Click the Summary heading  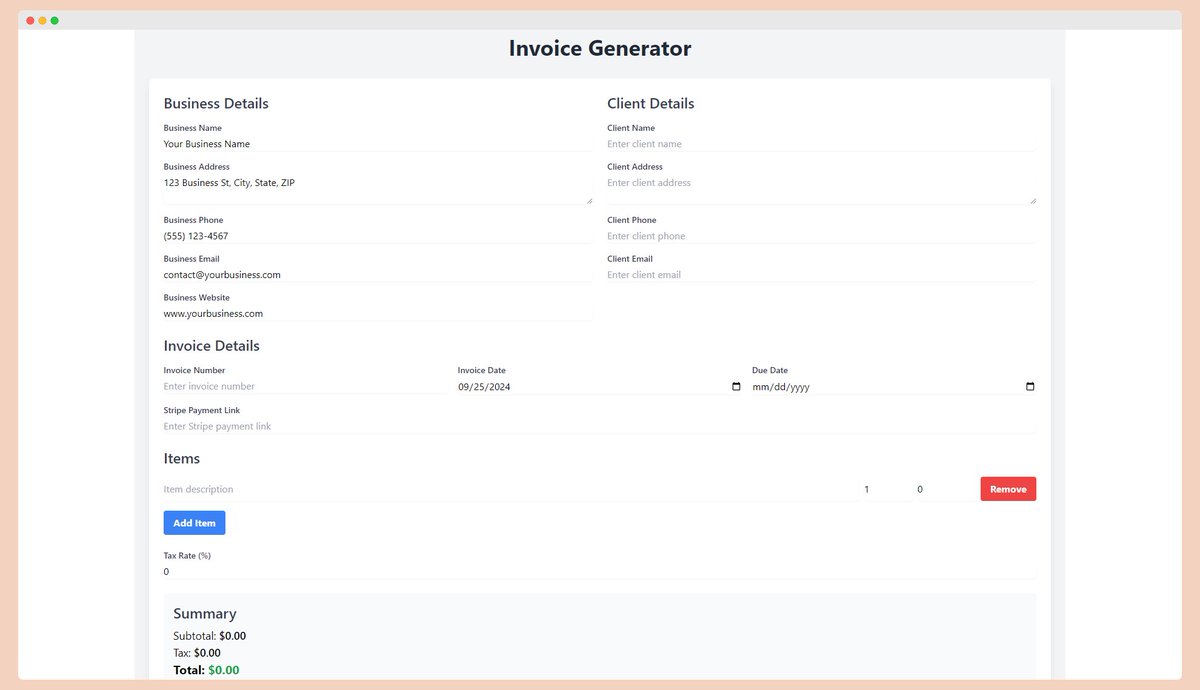205,614
